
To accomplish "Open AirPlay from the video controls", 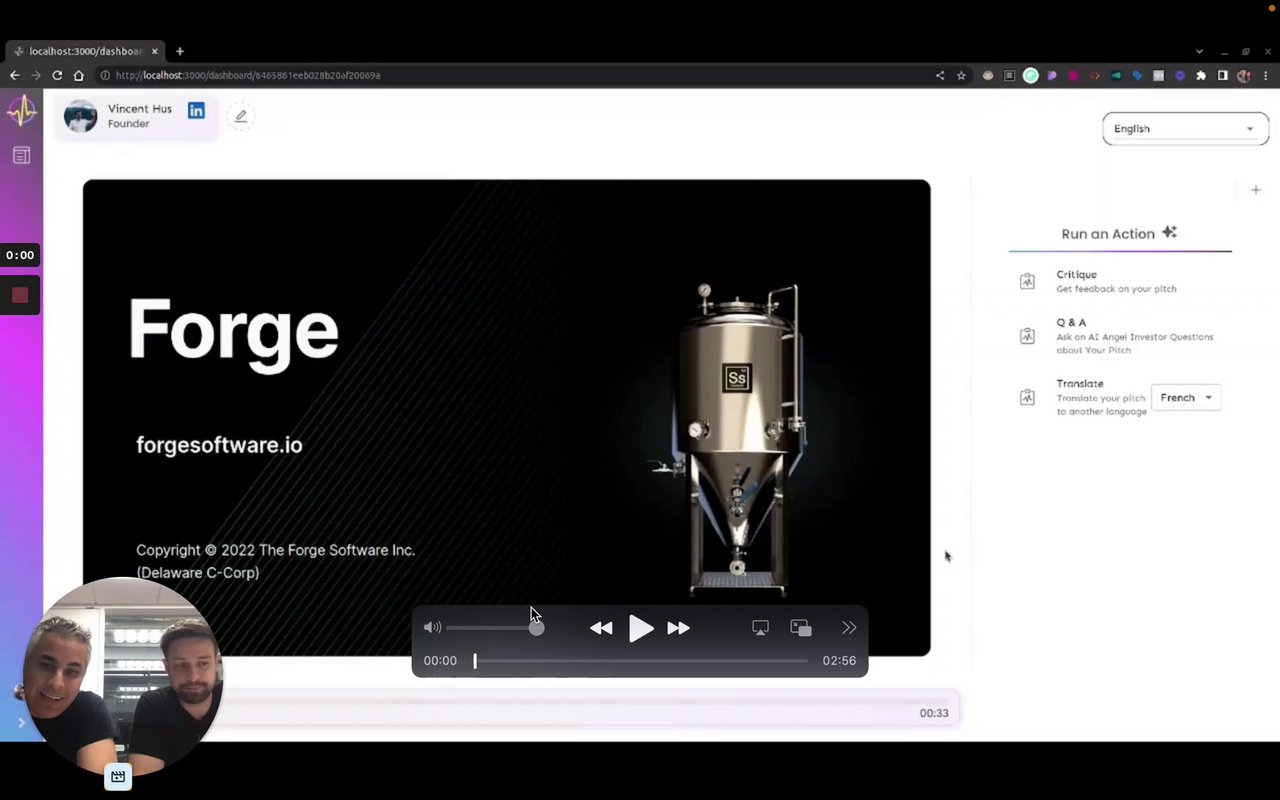I will [760, 628].
